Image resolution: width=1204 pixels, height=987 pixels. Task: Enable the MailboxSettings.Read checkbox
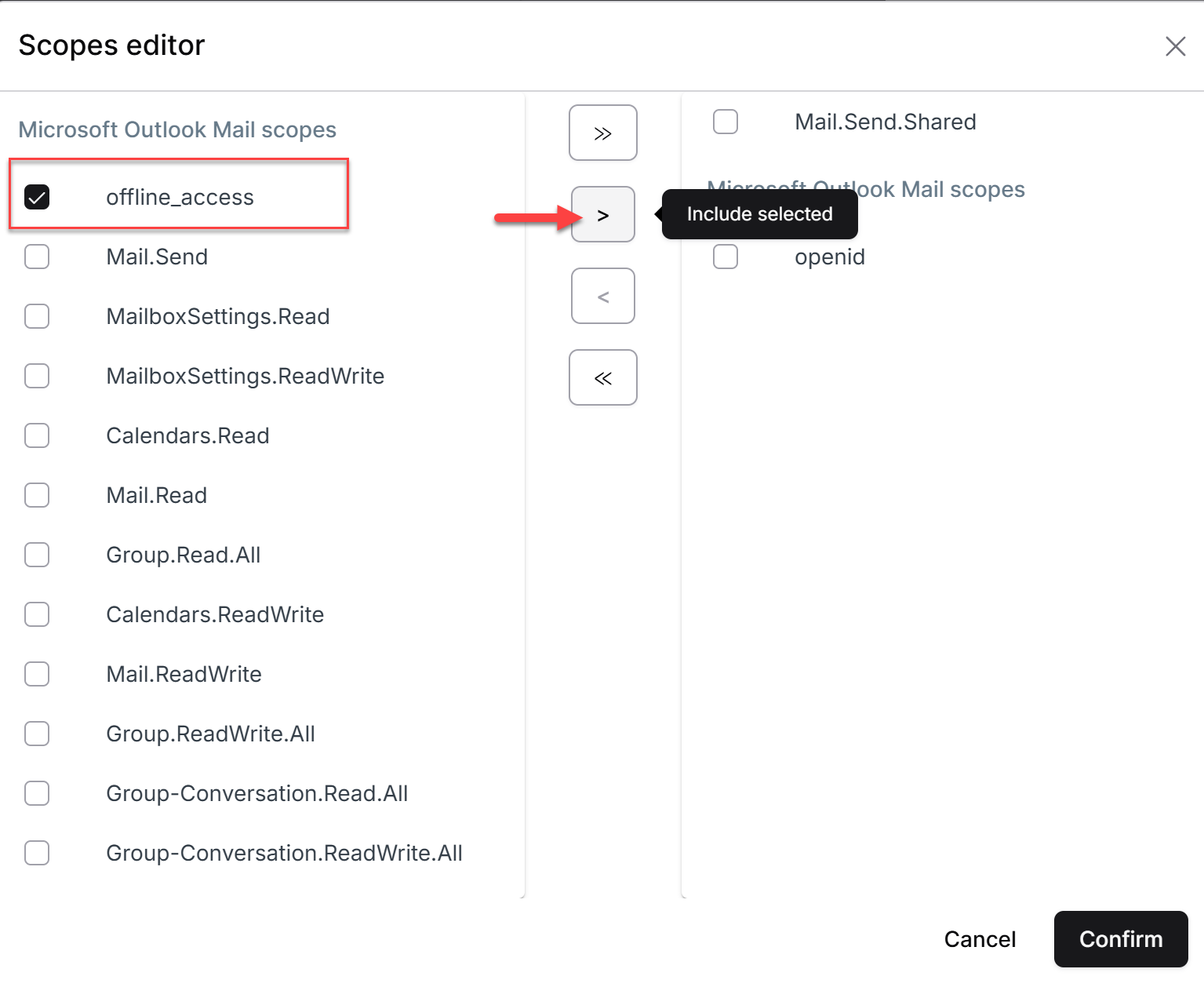click(x=37, y=316)
